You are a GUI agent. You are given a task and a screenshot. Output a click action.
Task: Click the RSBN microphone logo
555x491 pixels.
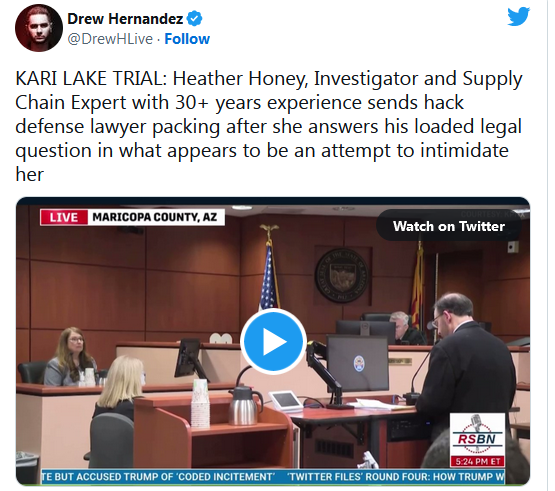477,435
